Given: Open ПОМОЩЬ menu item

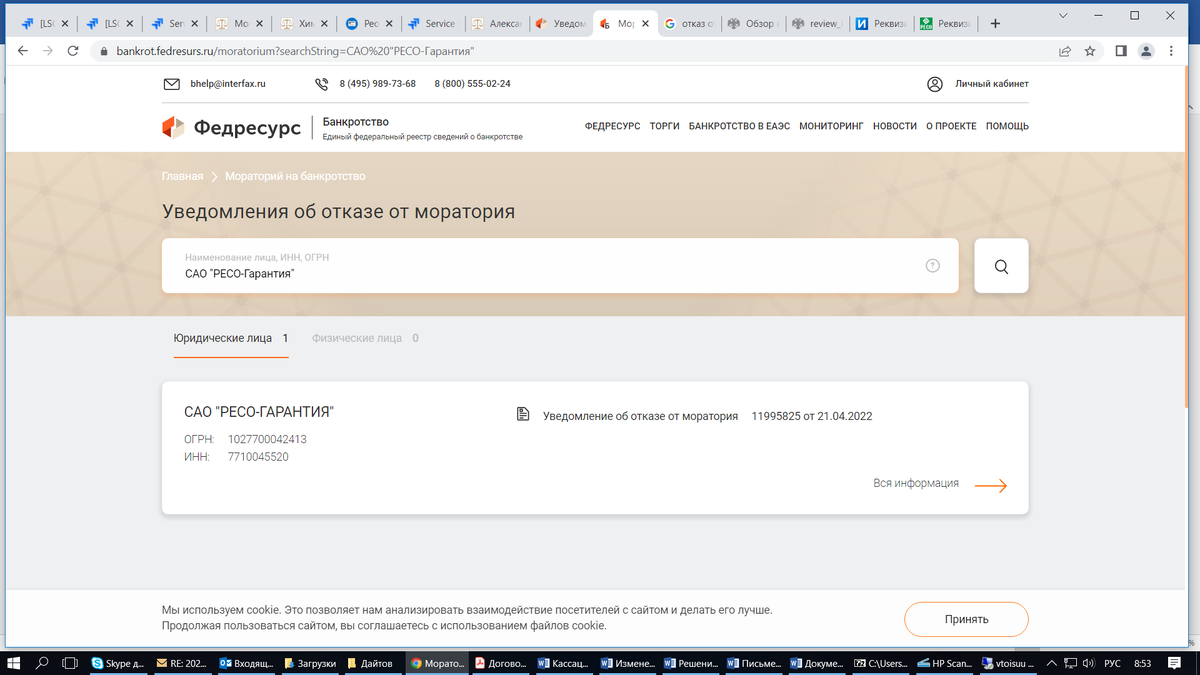Looking at the screenshot, I should click(x=1007, y=127).
